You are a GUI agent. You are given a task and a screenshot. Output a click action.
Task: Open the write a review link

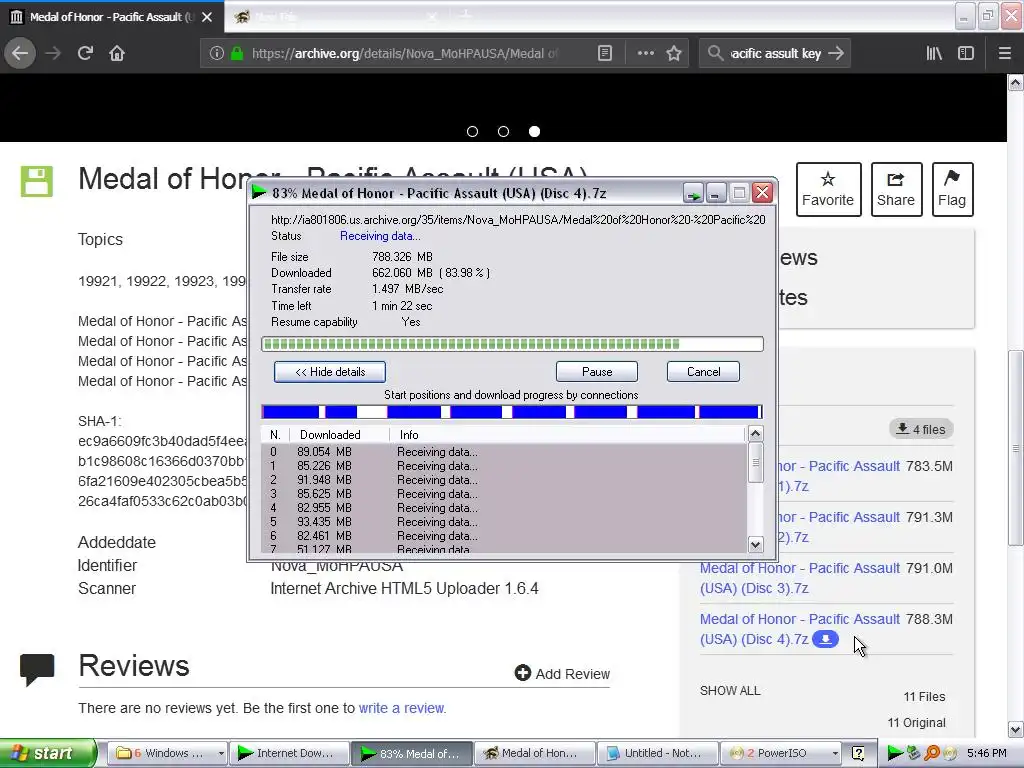[x=402, y=708]
